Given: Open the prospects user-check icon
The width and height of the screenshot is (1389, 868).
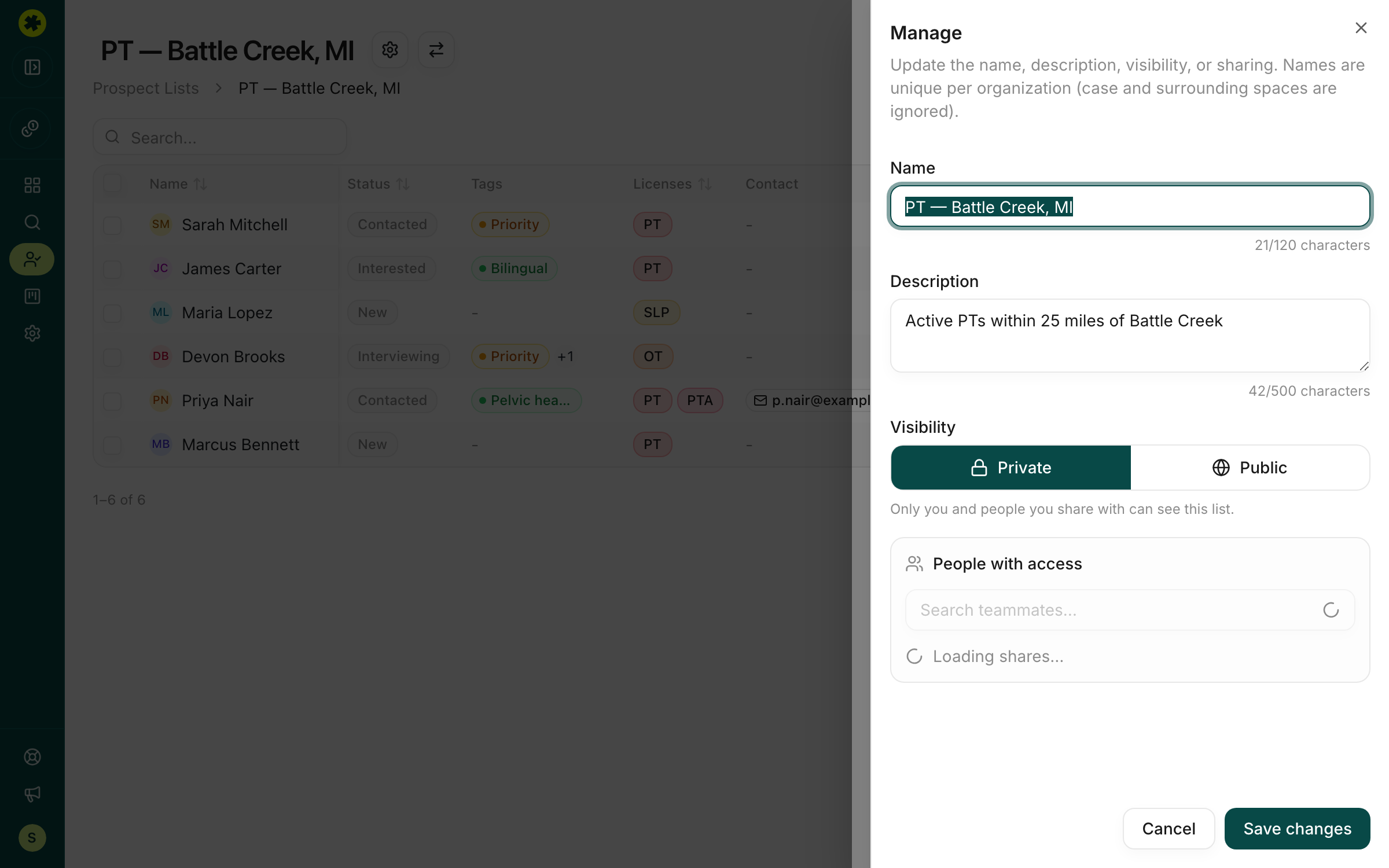Looking at the screenshot, I should click(32, 259).
